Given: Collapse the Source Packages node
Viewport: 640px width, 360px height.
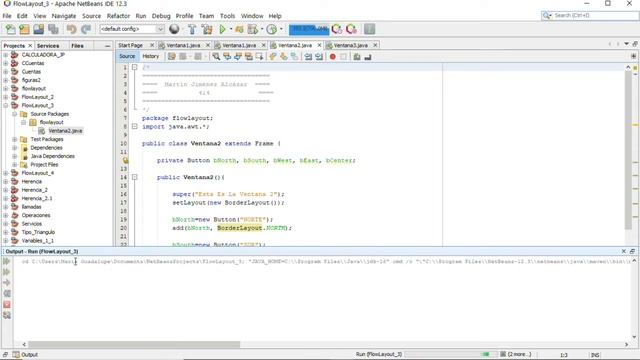Looking at the screenshot, I should click(x=15, y=114).
